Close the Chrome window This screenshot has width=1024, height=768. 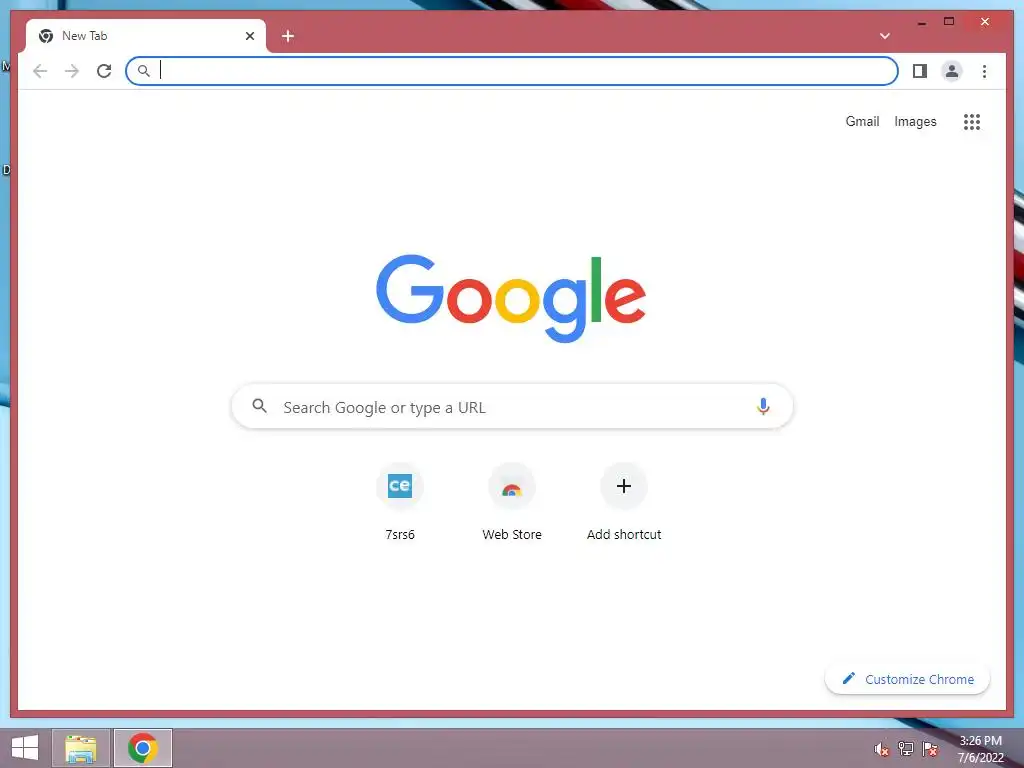(x=985, y=22)
